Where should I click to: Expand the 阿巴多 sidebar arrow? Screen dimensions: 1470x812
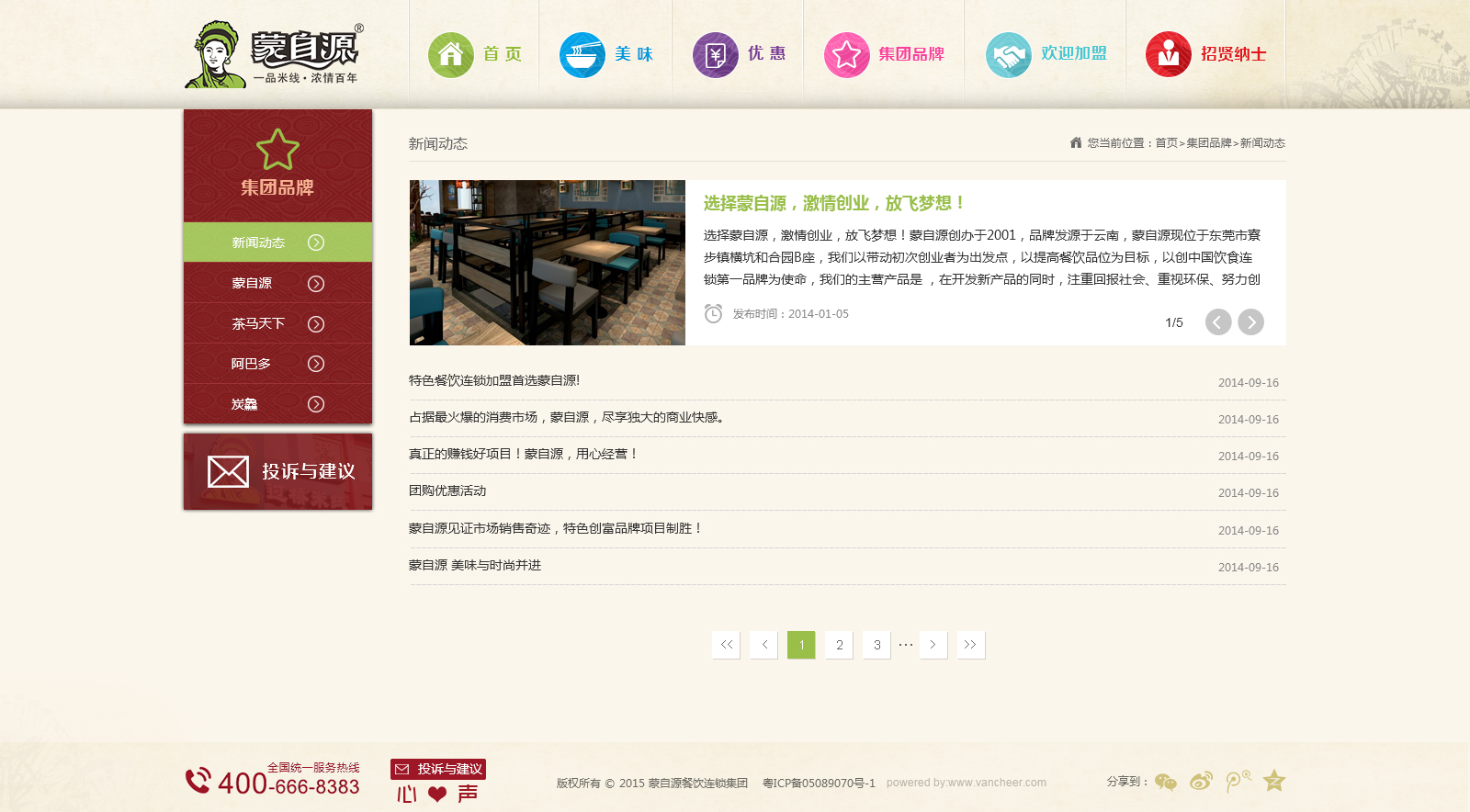pos(316,364)
